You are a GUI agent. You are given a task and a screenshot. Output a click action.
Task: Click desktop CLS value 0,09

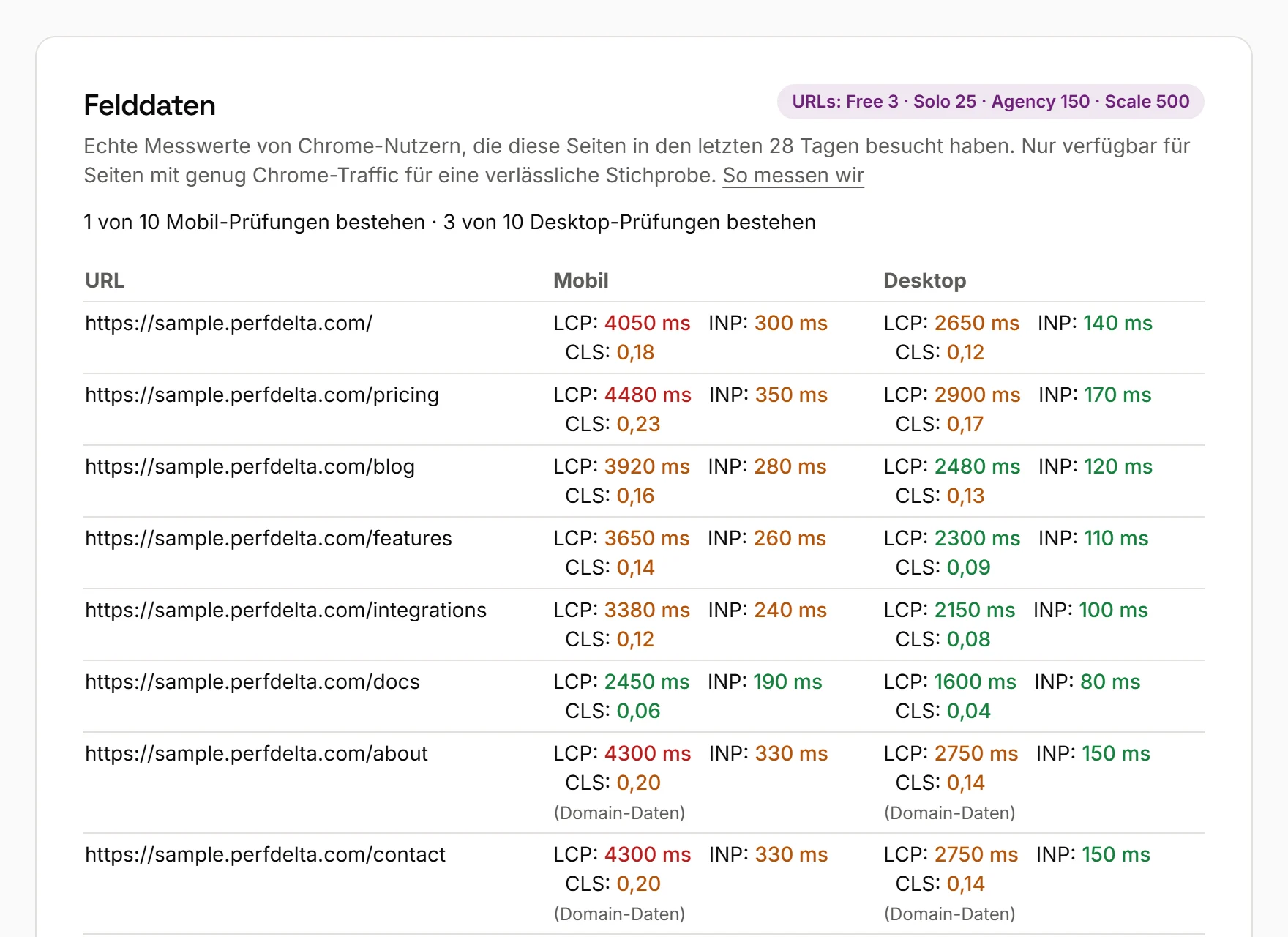pyautogui.click(x=968, y=567)
